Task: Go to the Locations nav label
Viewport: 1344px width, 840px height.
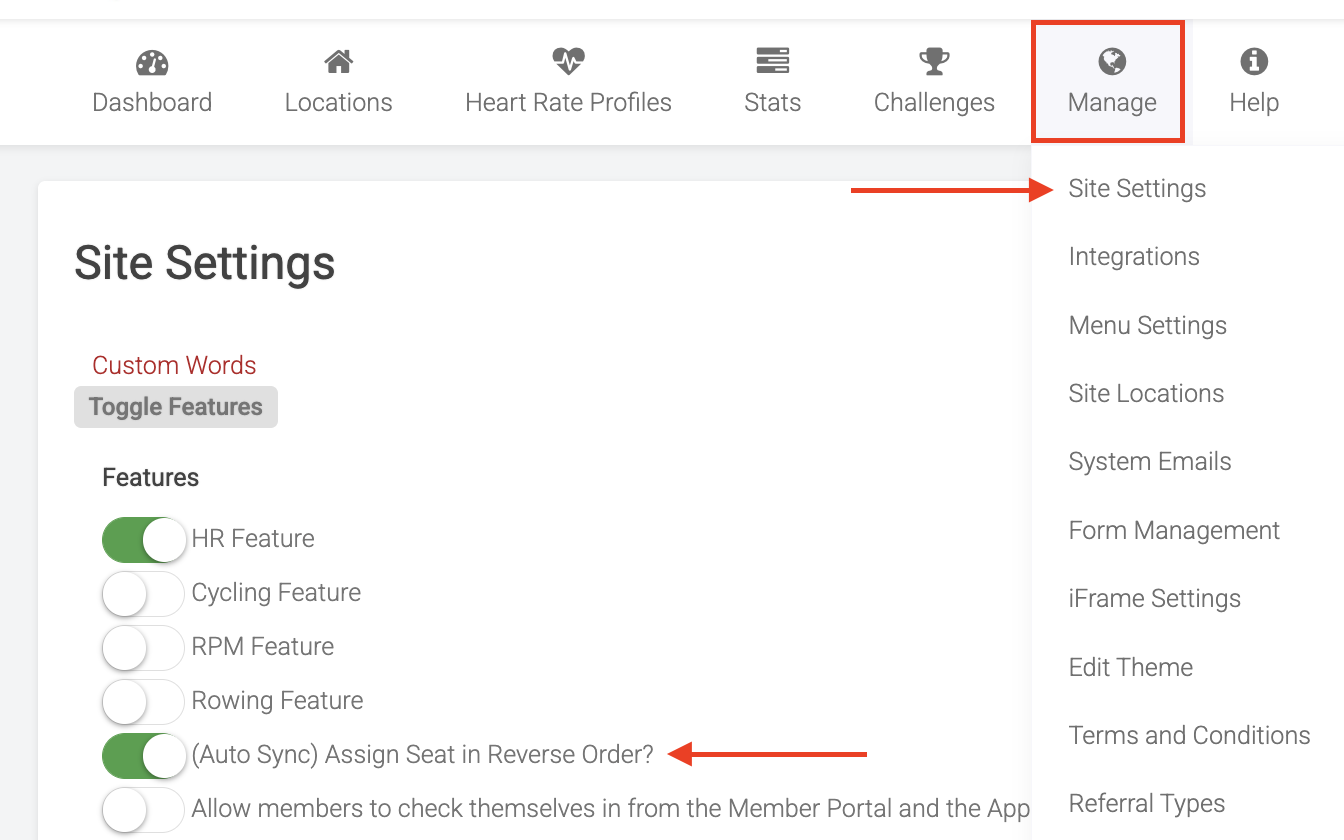Action: (338, 102)
